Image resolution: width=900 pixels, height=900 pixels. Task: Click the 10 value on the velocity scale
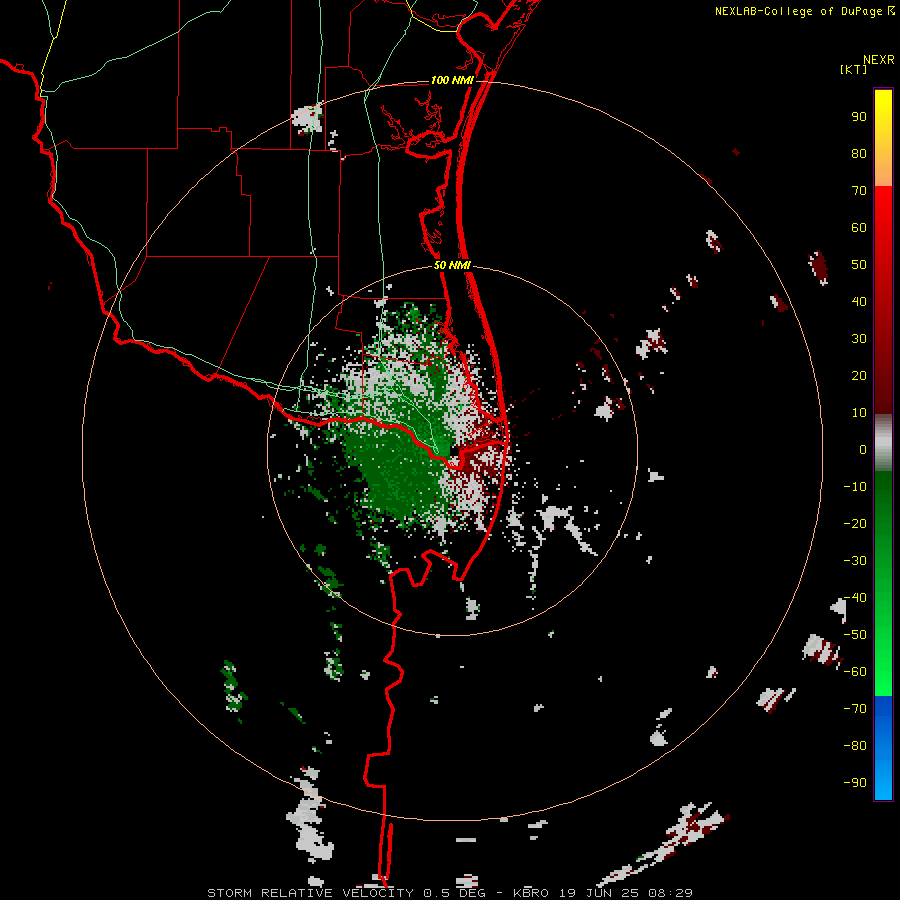pyautogui.click(x=859, y=413)
